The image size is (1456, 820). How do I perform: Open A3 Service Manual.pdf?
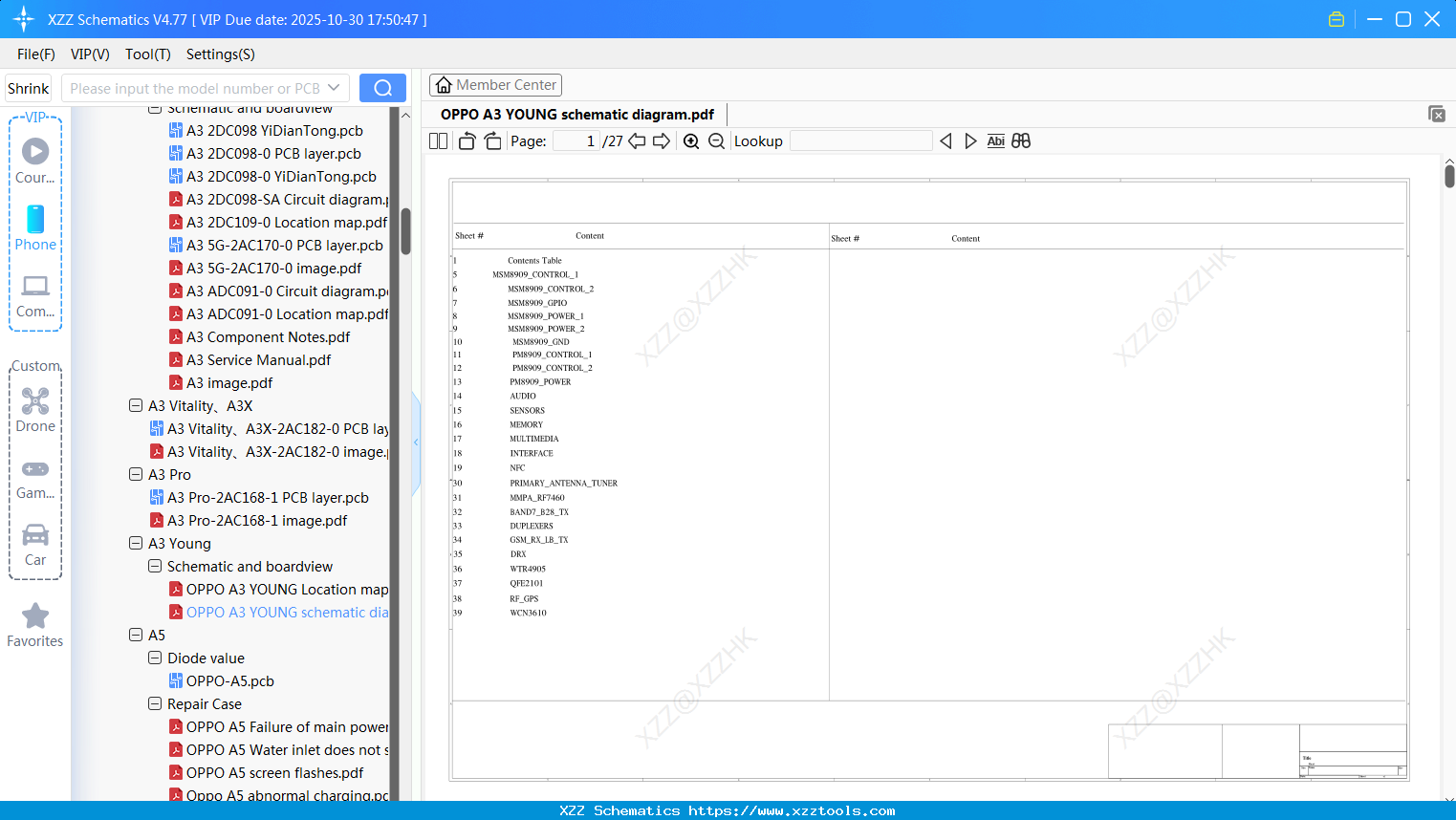pyautogui.click(x=258, y=359)
